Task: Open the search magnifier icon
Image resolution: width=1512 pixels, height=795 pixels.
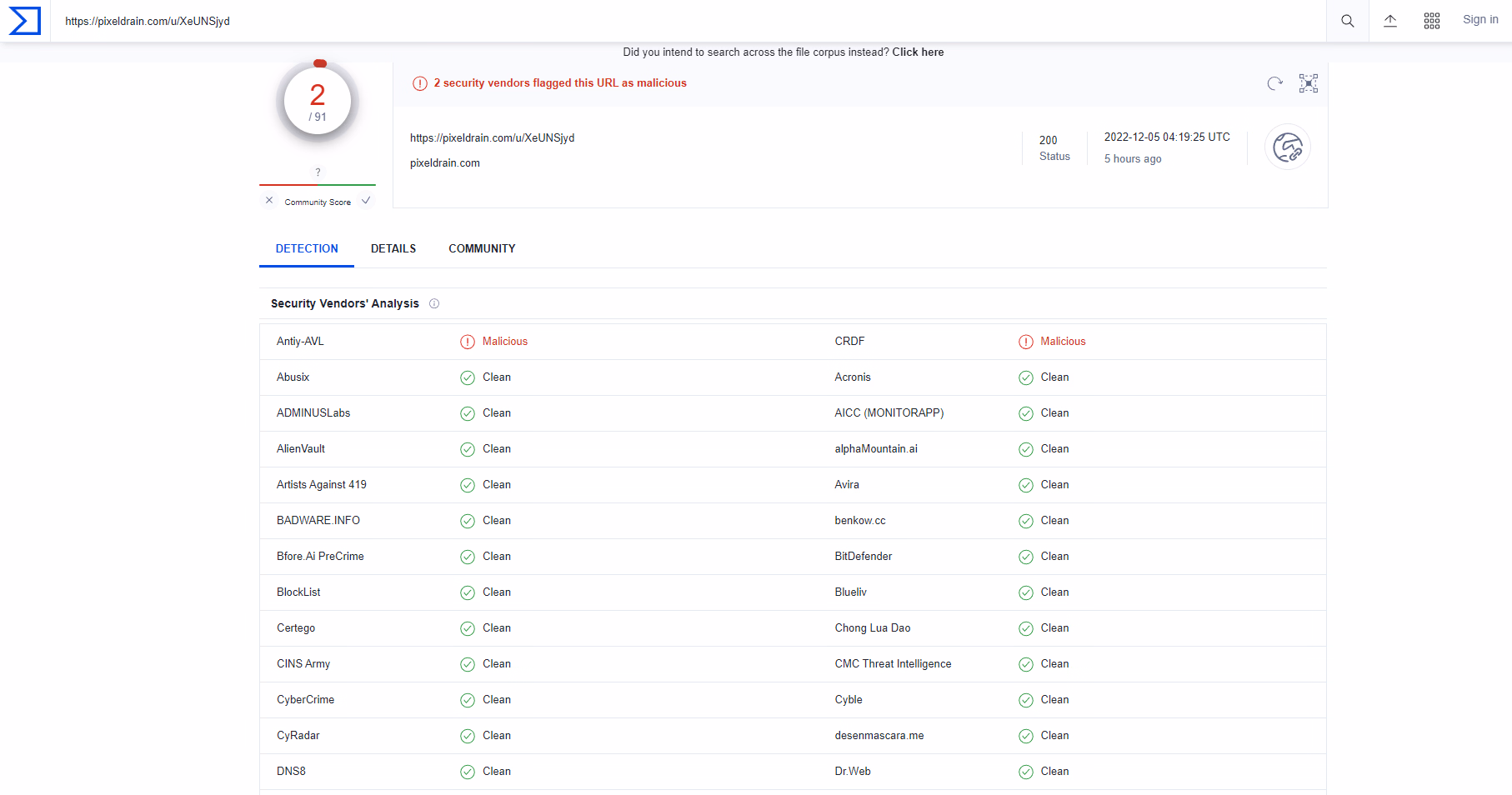Action: 1347,21
